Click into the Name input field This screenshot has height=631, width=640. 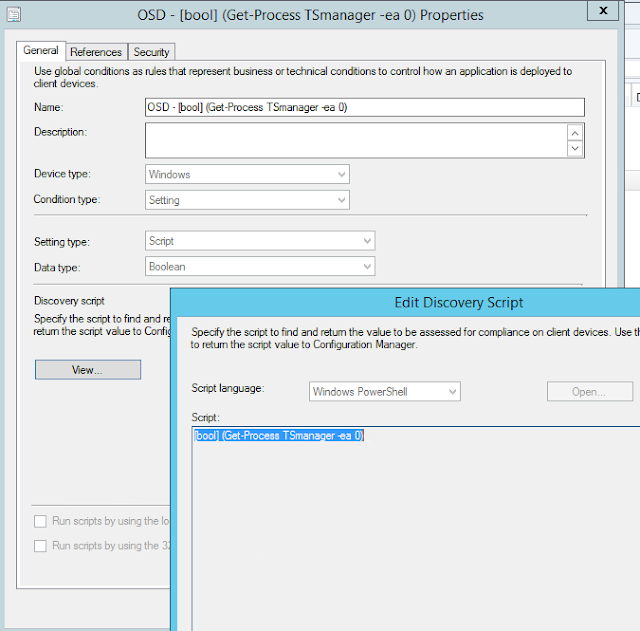[x=364, y=107]
